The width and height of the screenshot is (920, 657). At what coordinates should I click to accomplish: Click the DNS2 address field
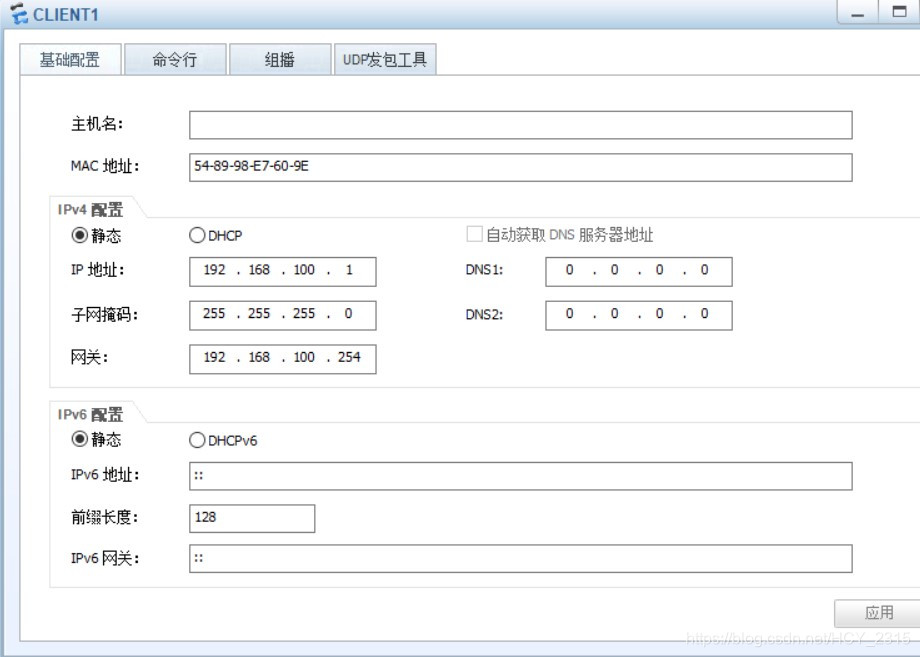pos(638,315)
